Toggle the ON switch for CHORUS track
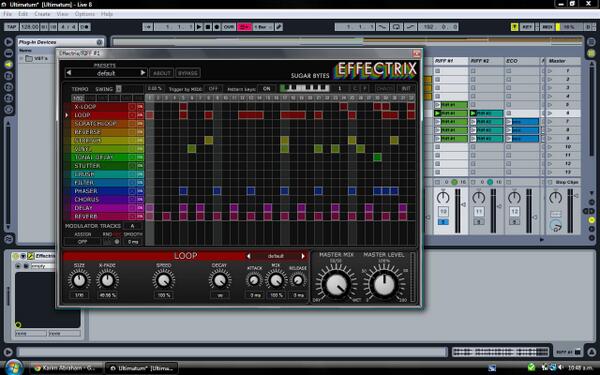This screenshot has width=600, height=375. point(140,200)
